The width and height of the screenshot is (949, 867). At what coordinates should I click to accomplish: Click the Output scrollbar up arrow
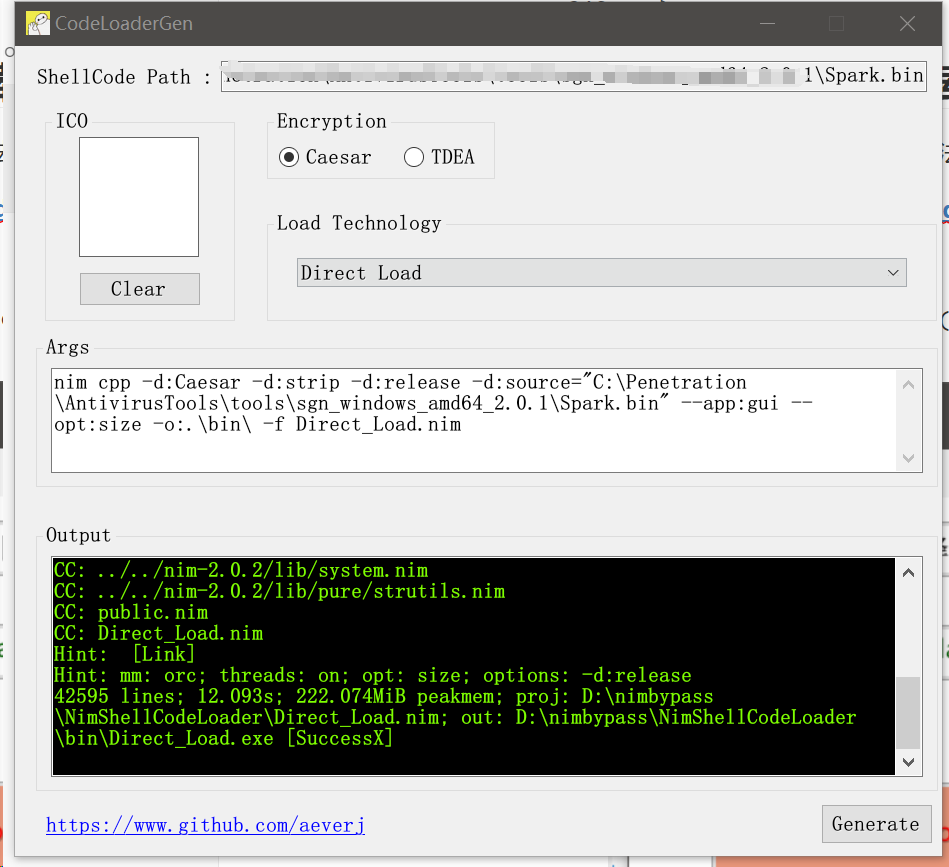[908, 573]
